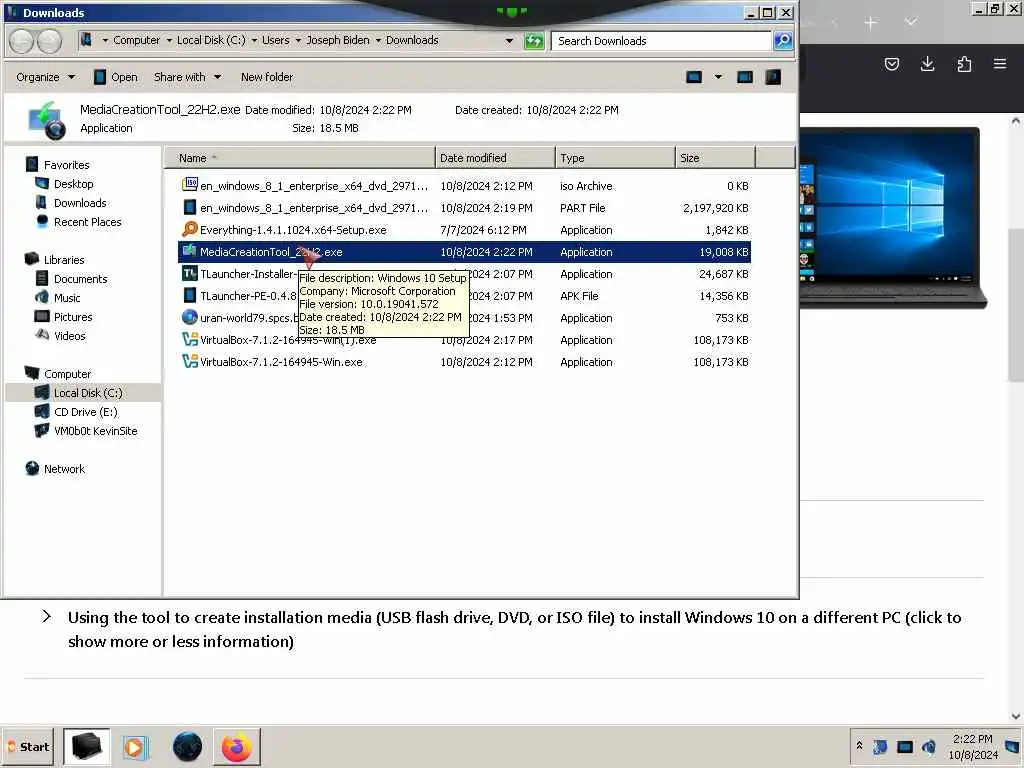This screenshot has height=768, width=1024.
Task: Open the Documents library
Action: [80, 279]
